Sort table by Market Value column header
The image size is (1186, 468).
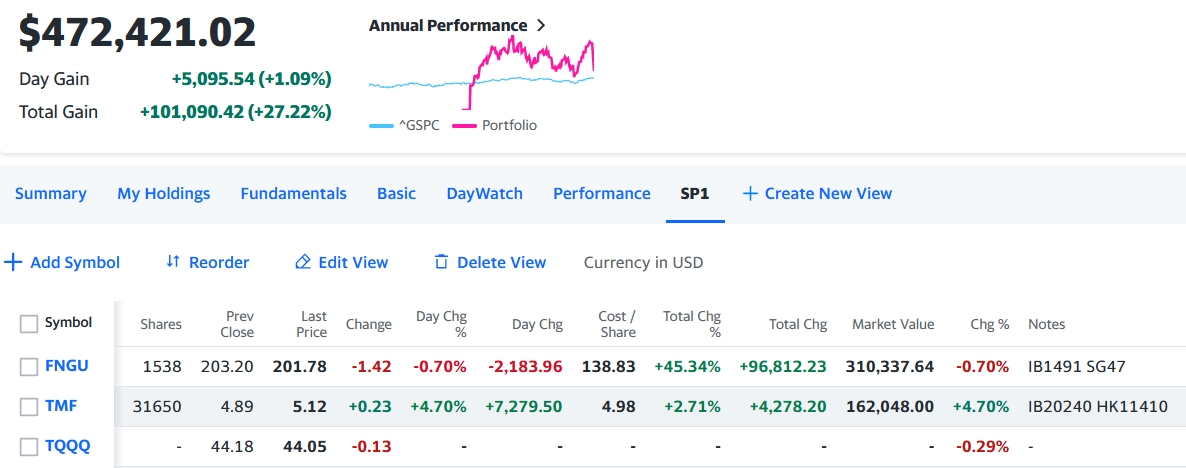point(892,324)
